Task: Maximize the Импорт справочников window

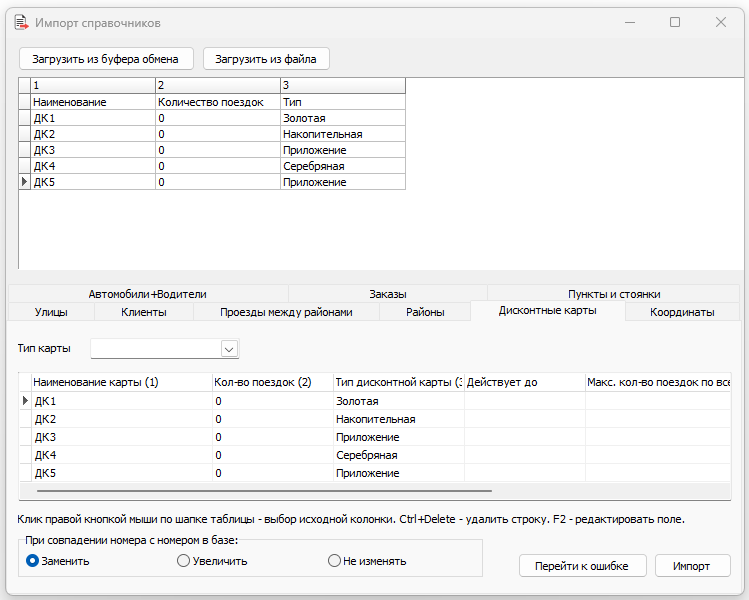Action: click(x=675, y=22)
